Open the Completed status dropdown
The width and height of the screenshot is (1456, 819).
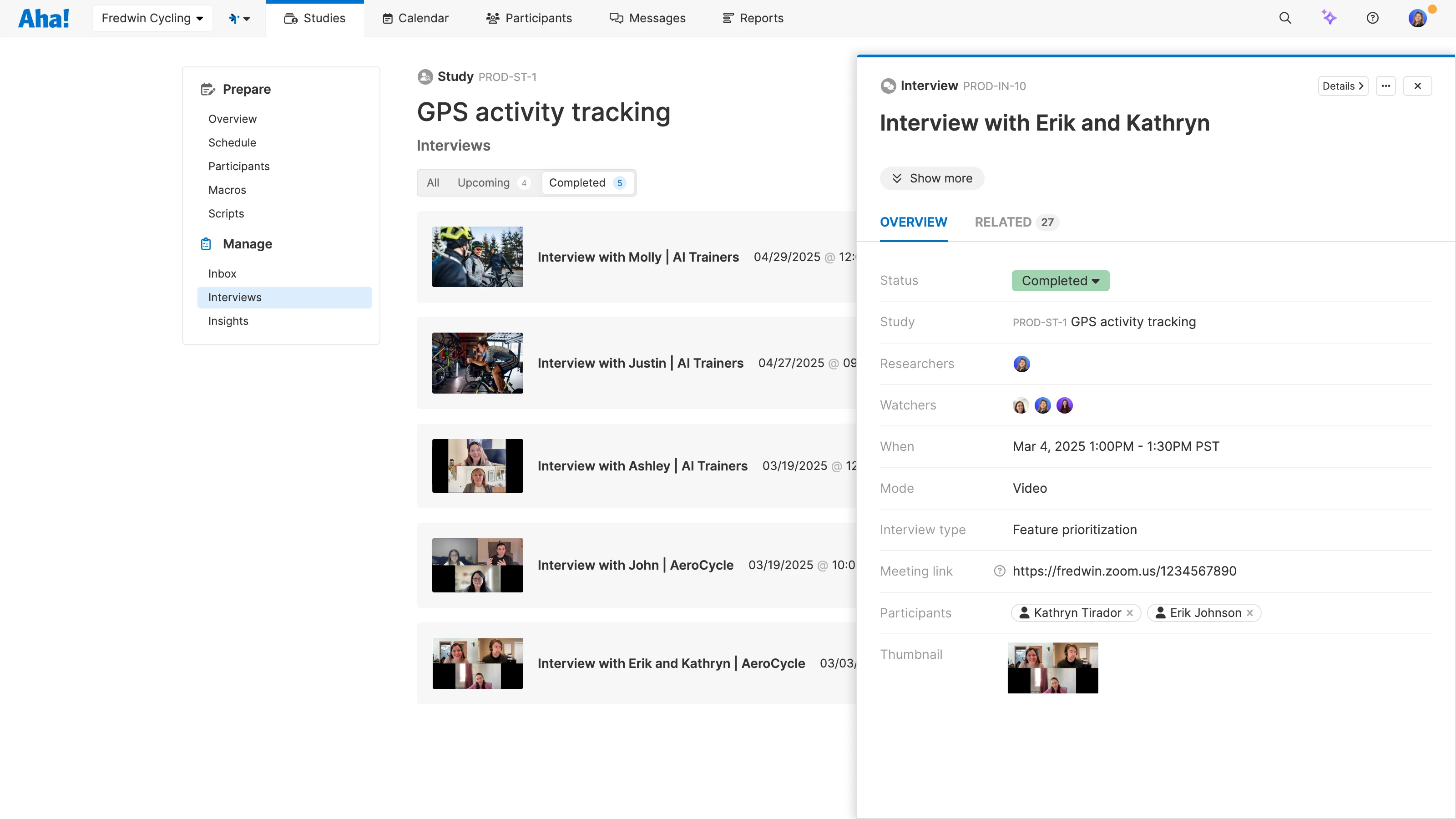pos(1060,280)
